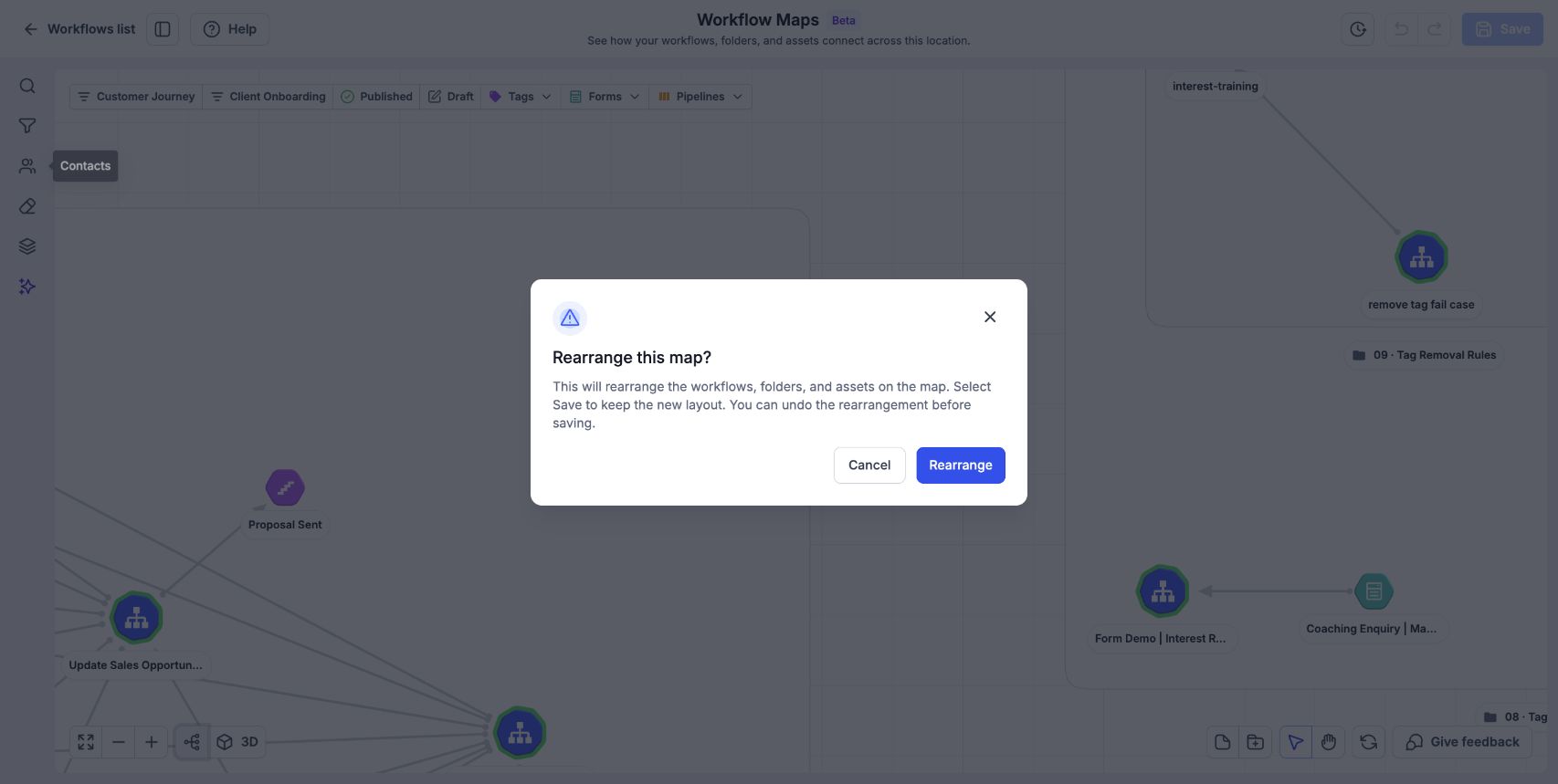This screenshot has width=1558, height=784.
Task: Close the dialog with the X
Action: click(x=990, y=317)
